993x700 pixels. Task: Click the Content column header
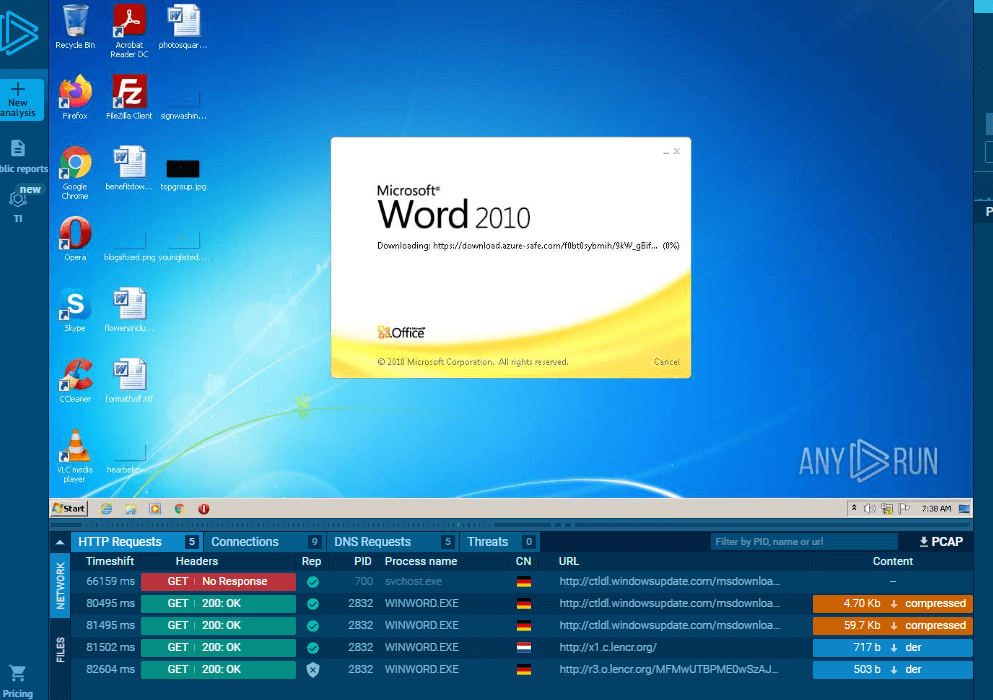pos(893,561)
